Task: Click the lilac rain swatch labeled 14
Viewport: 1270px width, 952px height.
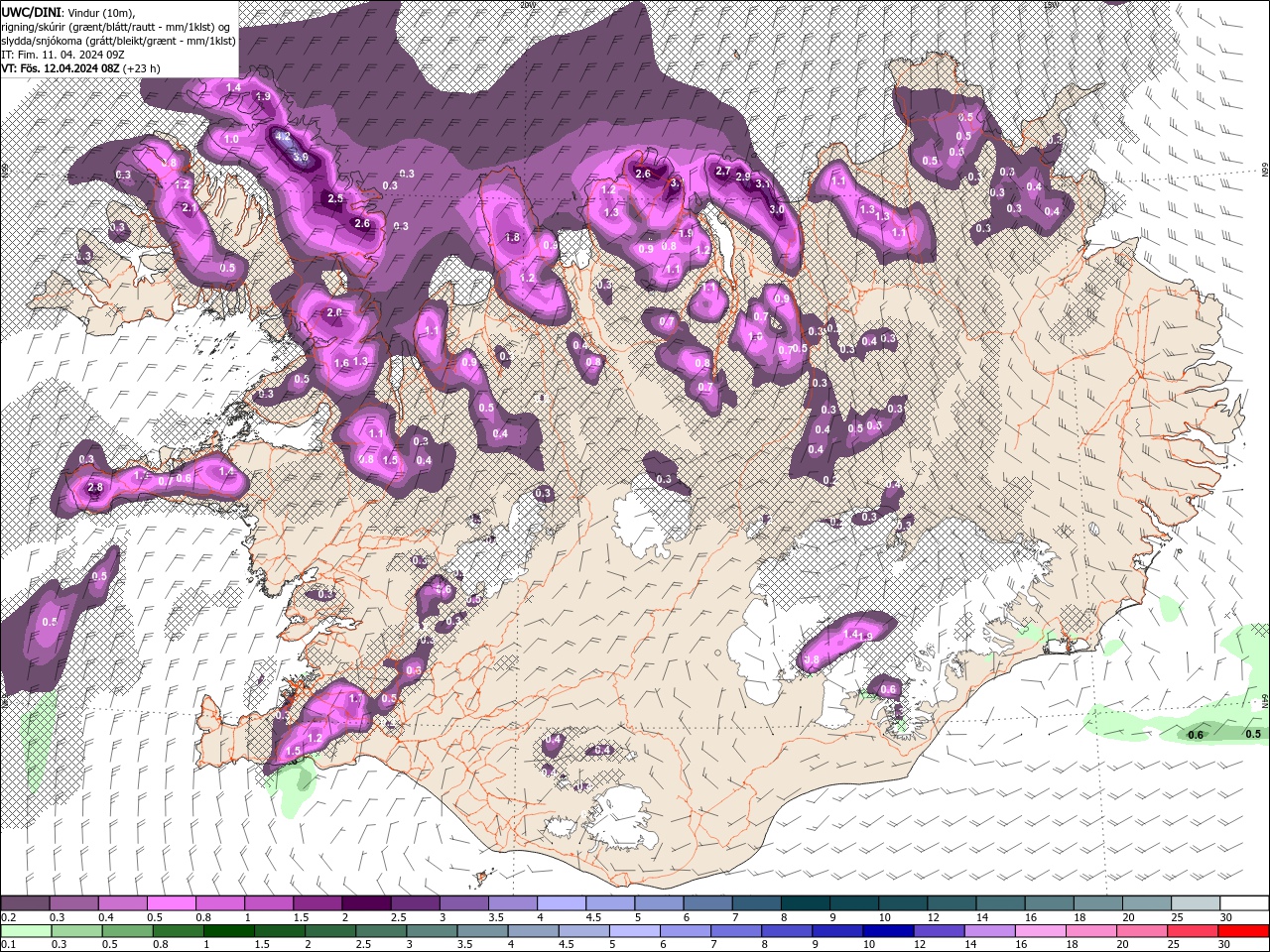Action: (990, 931)
